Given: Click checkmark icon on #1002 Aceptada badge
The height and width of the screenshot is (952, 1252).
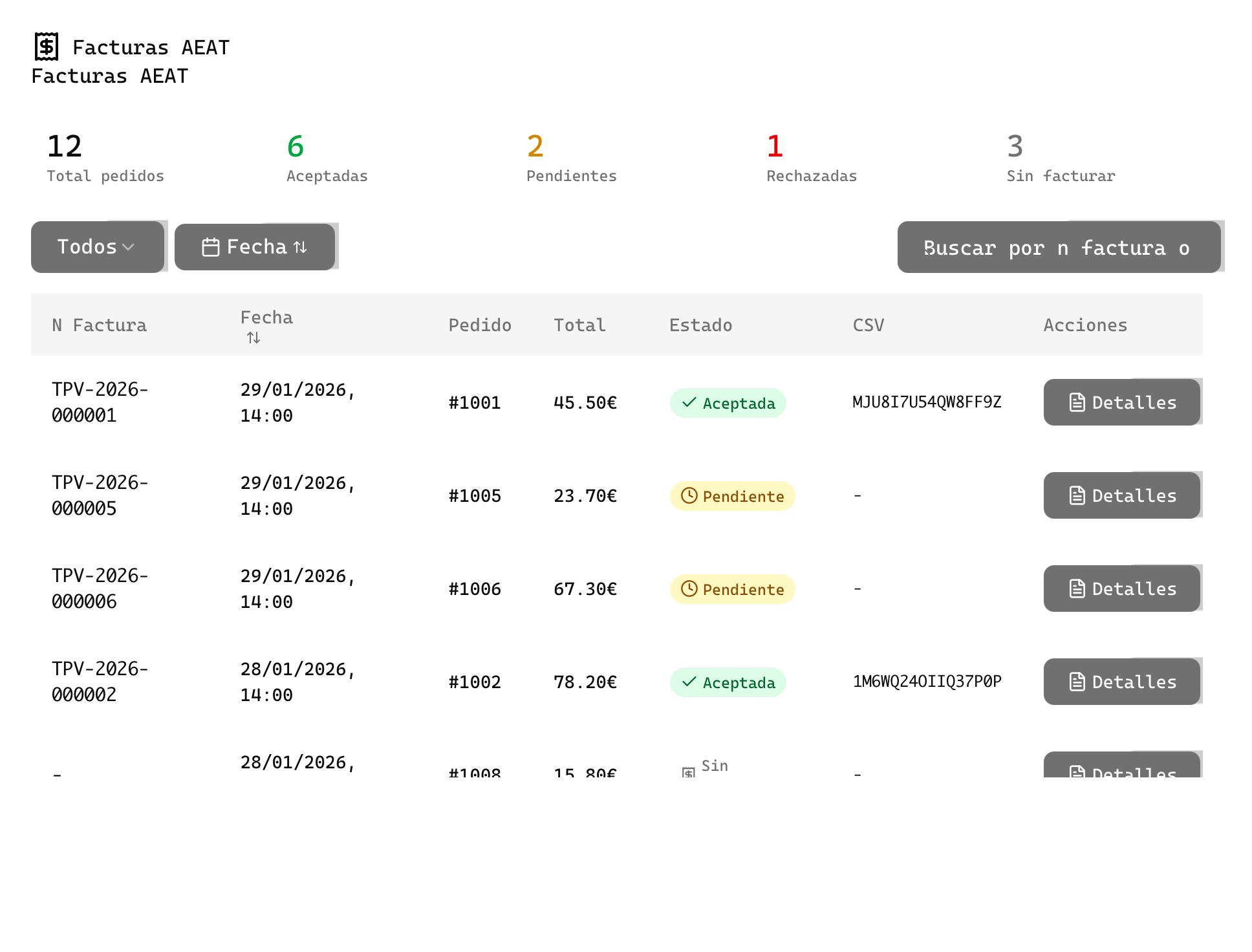Looking at the screenshot, I should [x=689, y=682].
